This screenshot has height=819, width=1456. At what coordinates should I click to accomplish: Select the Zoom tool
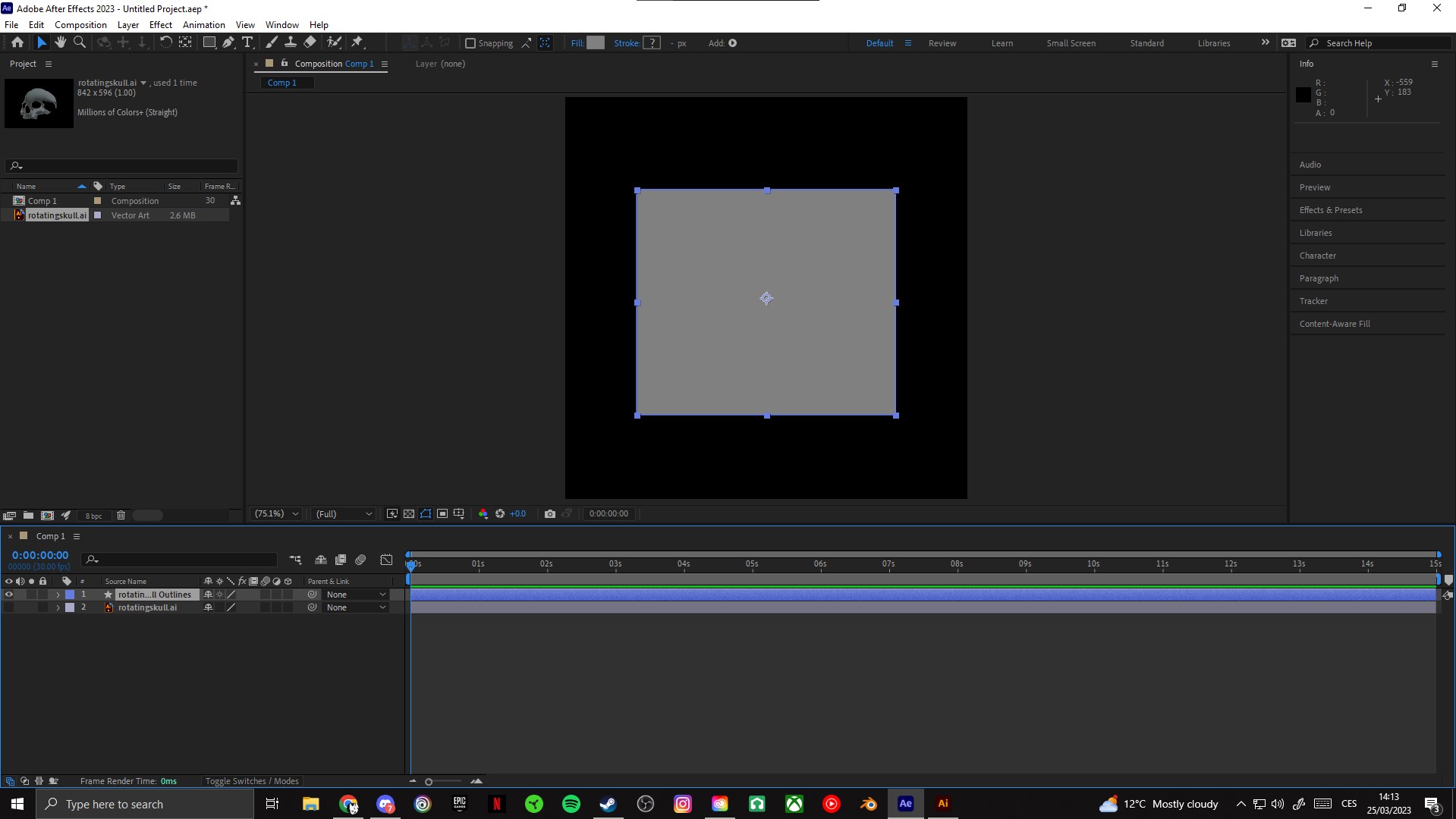pos(79,42)
